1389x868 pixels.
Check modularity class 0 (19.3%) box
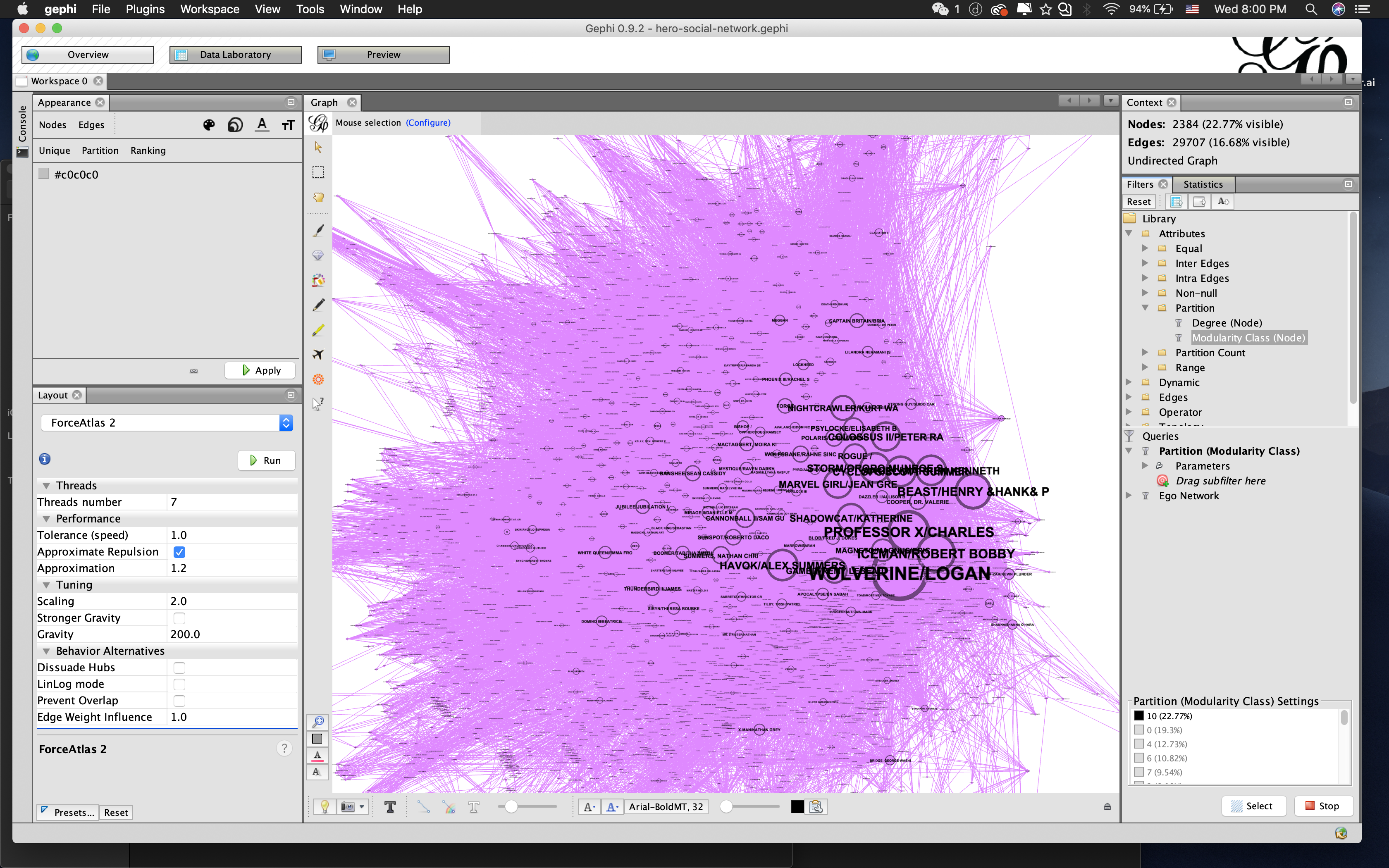1139,730
